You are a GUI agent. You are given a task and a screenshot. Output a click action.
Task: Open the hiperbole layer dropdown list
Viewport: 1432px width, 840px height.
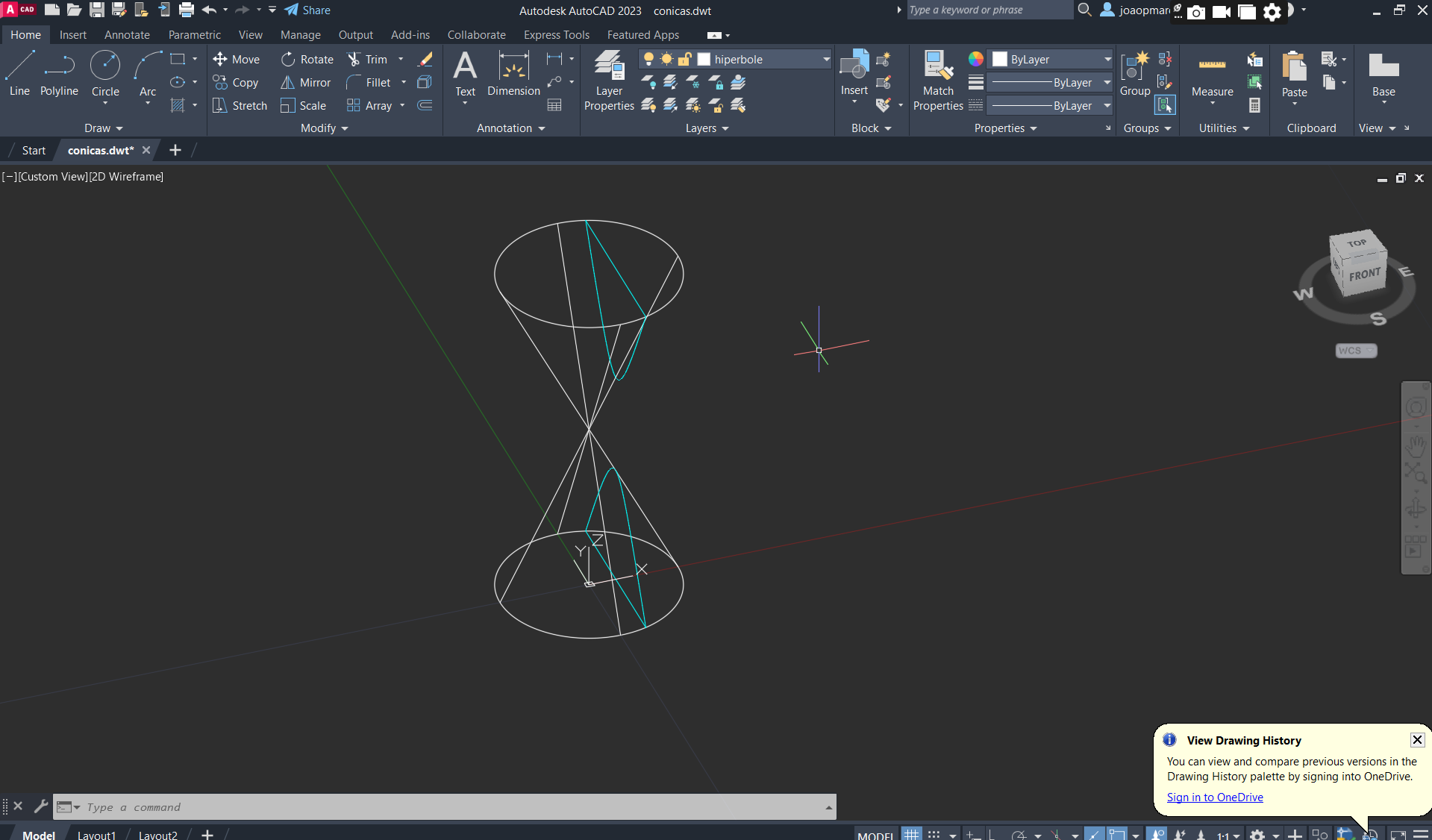point(826,60)
